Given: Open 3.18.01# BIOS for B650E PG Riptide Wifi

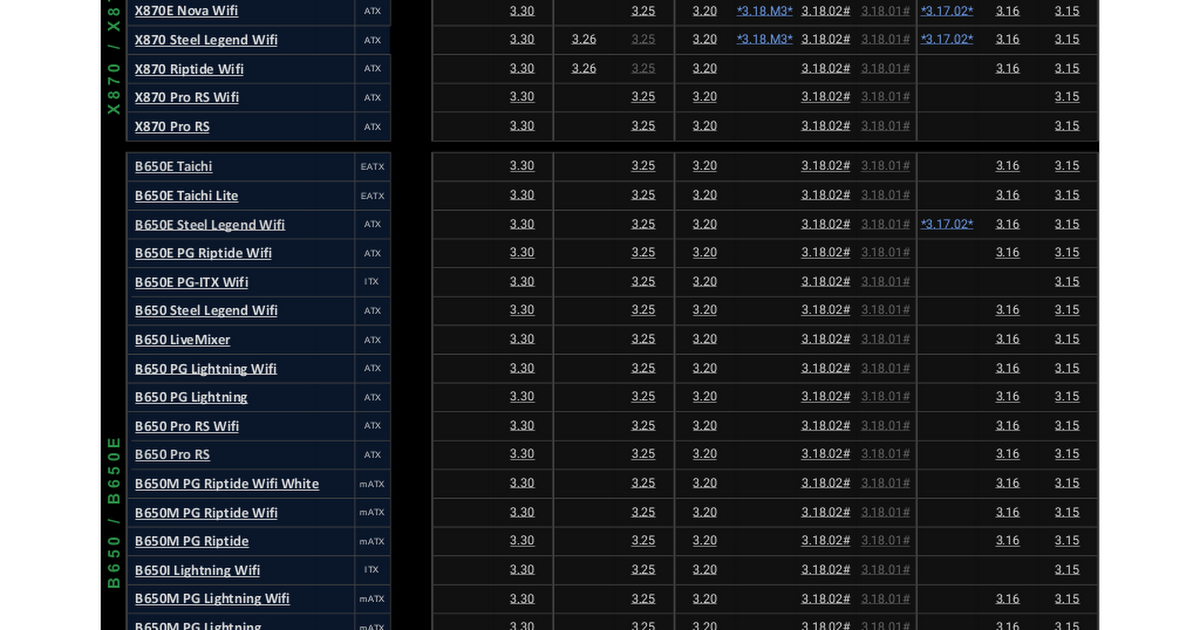Looking at the screenshot, I should tap(886, 253).
